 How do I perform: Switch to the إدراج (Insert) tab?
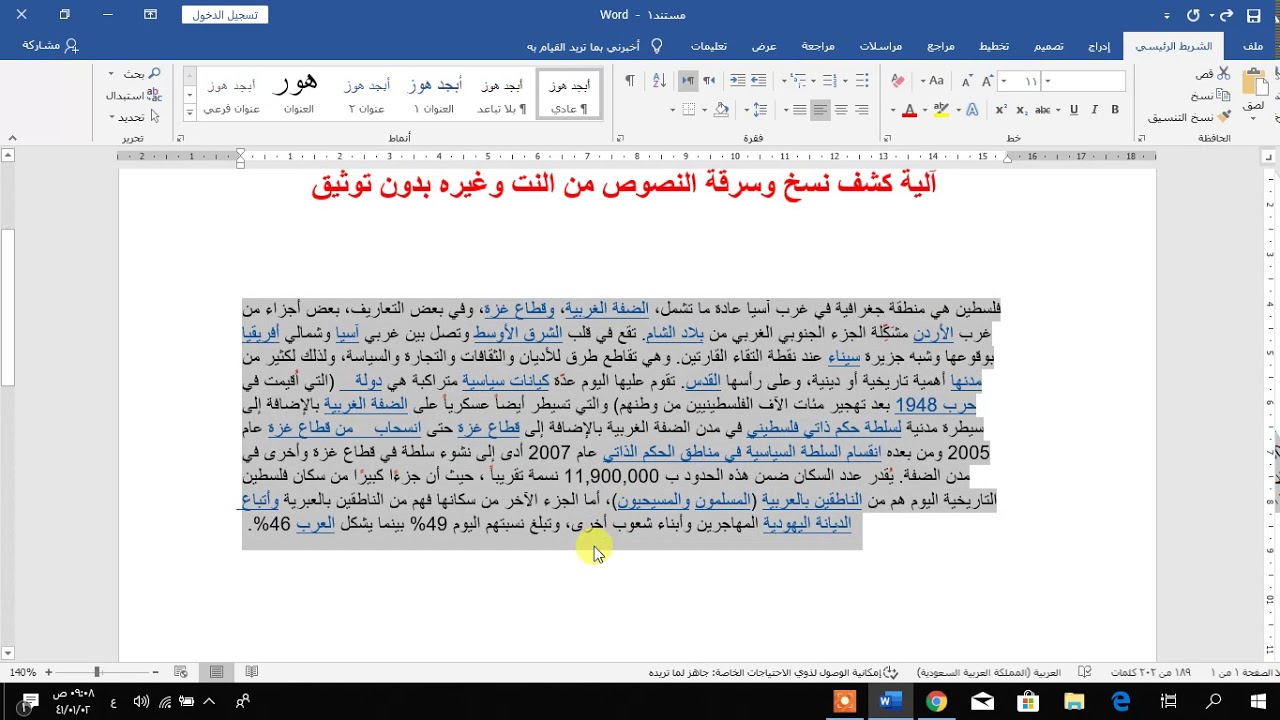[x=1099, y=46]
